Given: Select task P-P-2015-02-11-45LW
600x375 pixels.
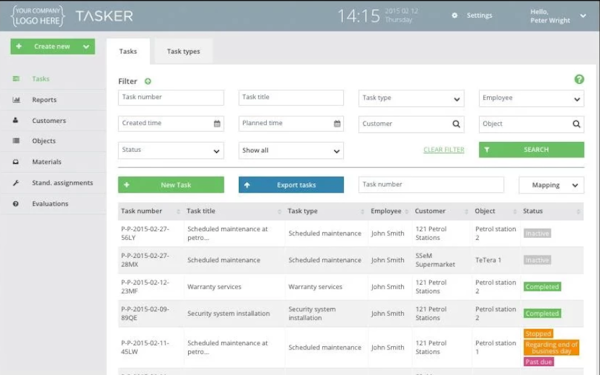Looking at the screenshot, I should coord(145,347).
